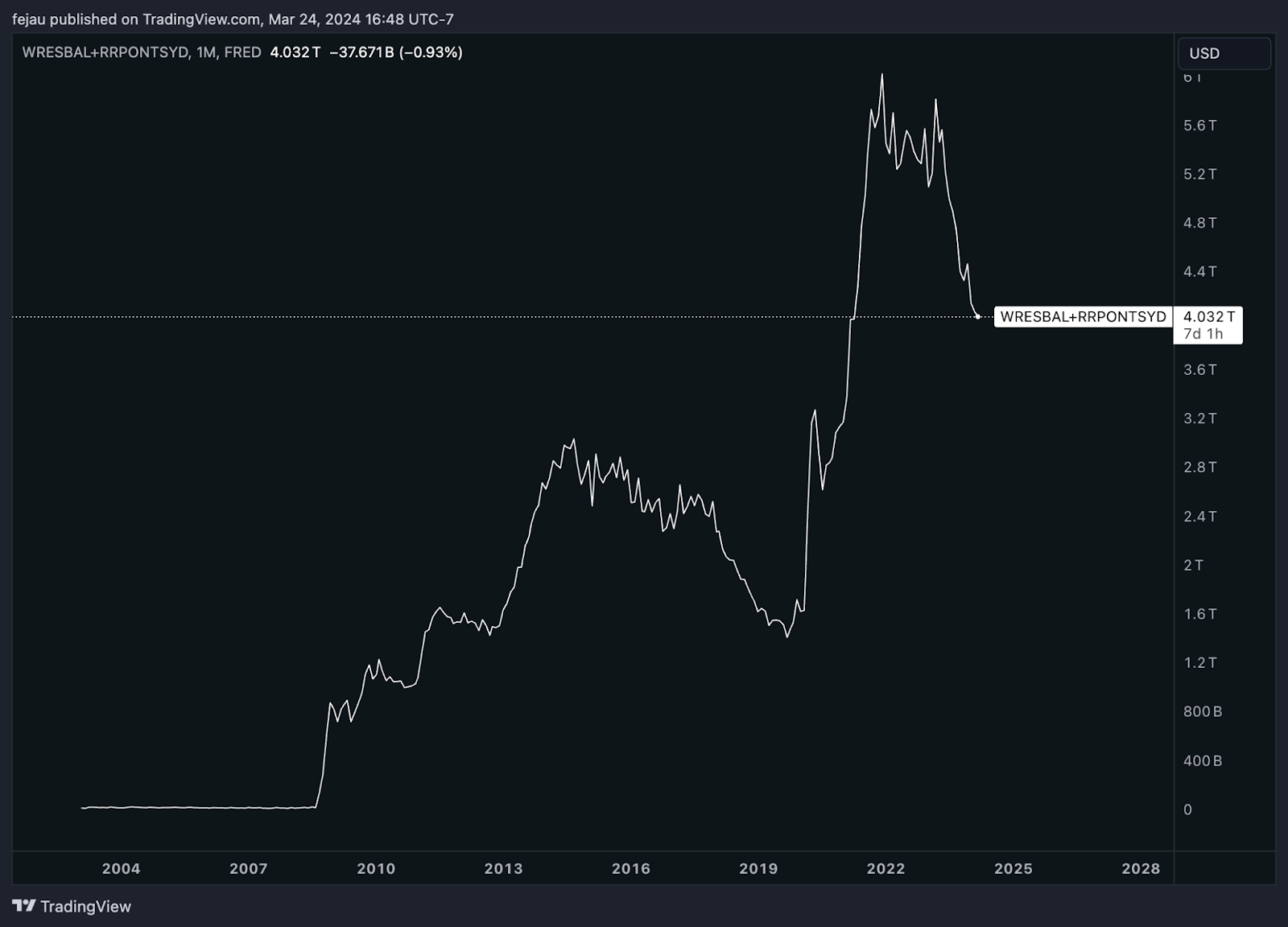Click the 2010 label on time axis
Image resolution: width=1288 pixels, height=927 pixels.
(376, 868)
